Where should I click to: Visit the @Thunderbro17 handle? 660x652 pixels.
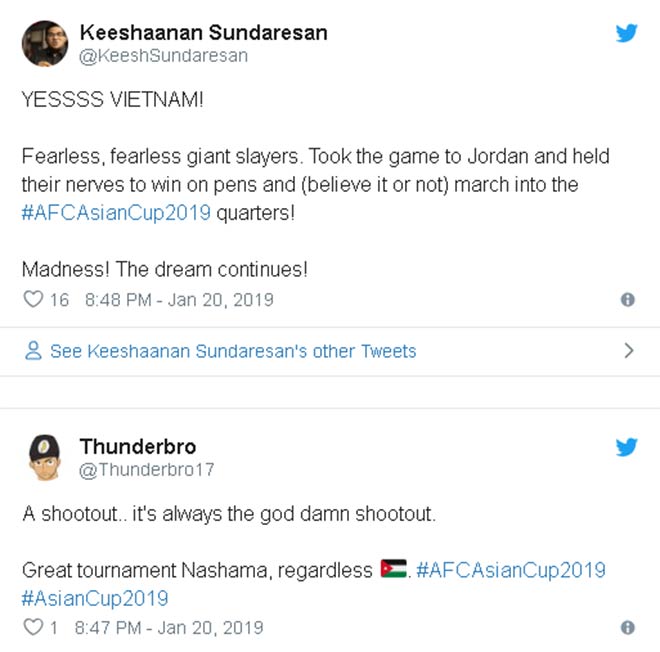[x=146, y=469]
